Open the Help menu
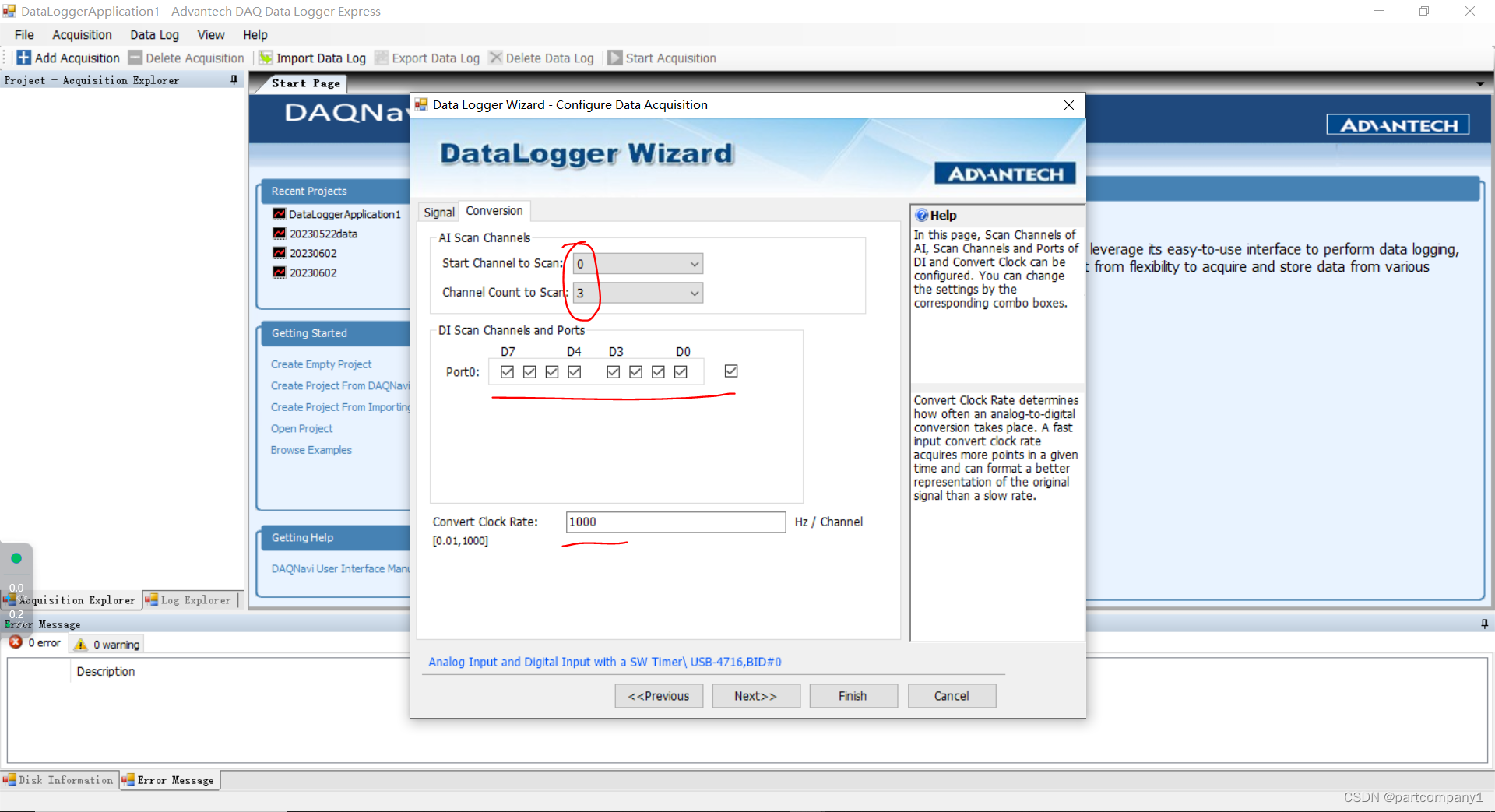The width and height of the screenshot is (1495, 812). click(255, 35)
